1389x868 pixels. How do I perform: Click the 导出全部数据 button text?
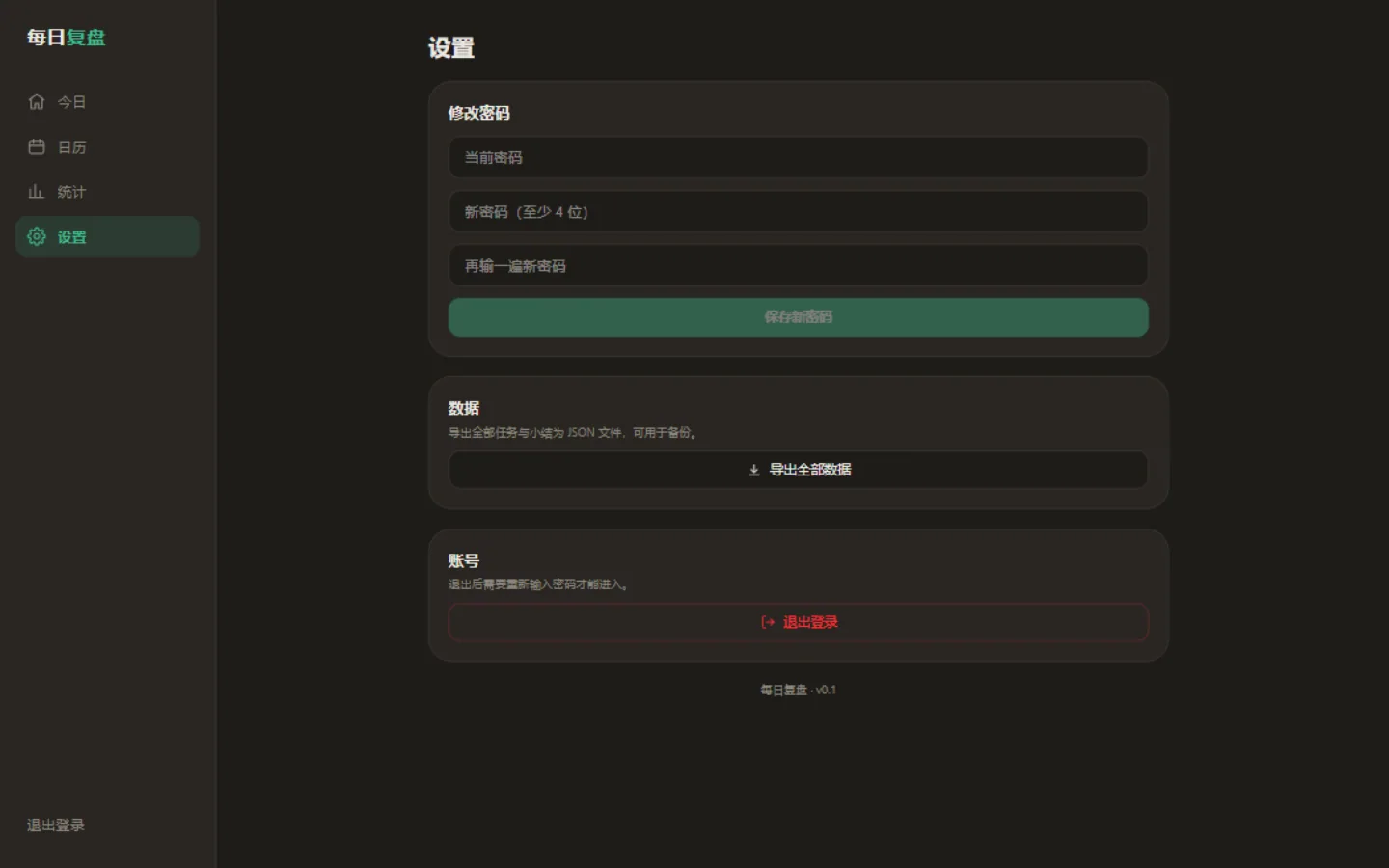(810, 470)
